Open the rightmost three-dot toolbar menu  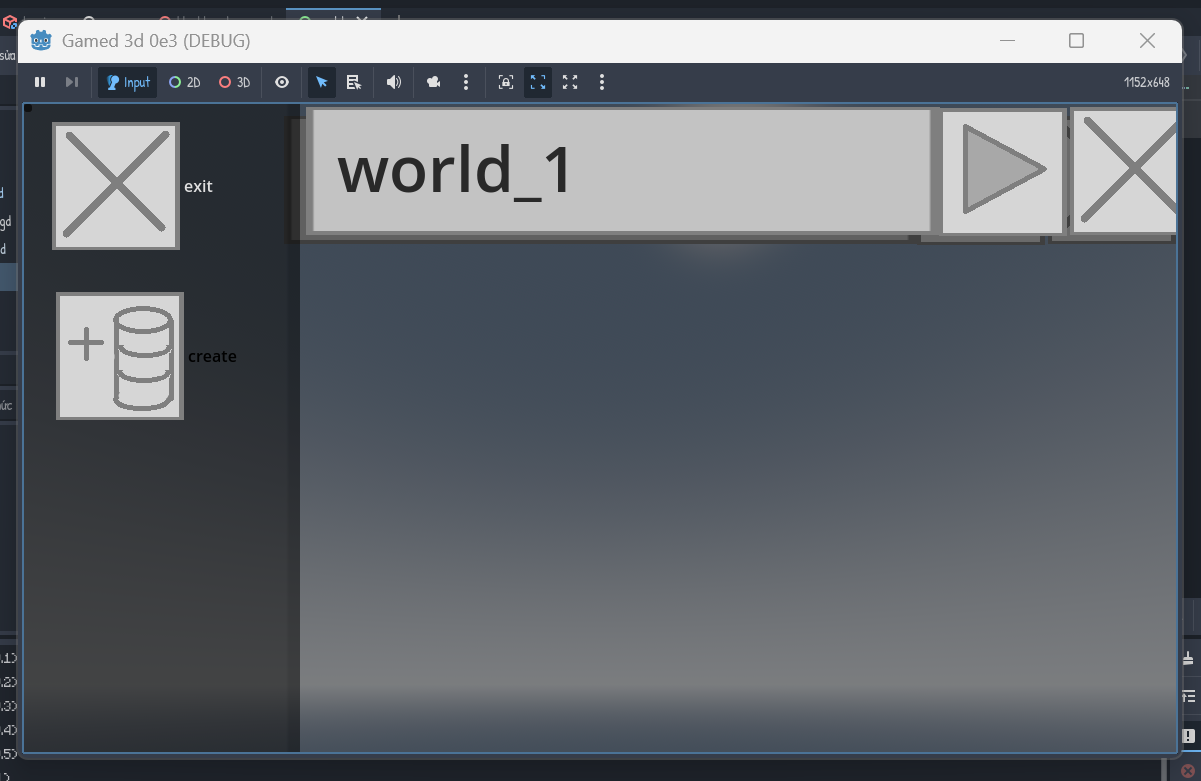[x=602, y=82]
